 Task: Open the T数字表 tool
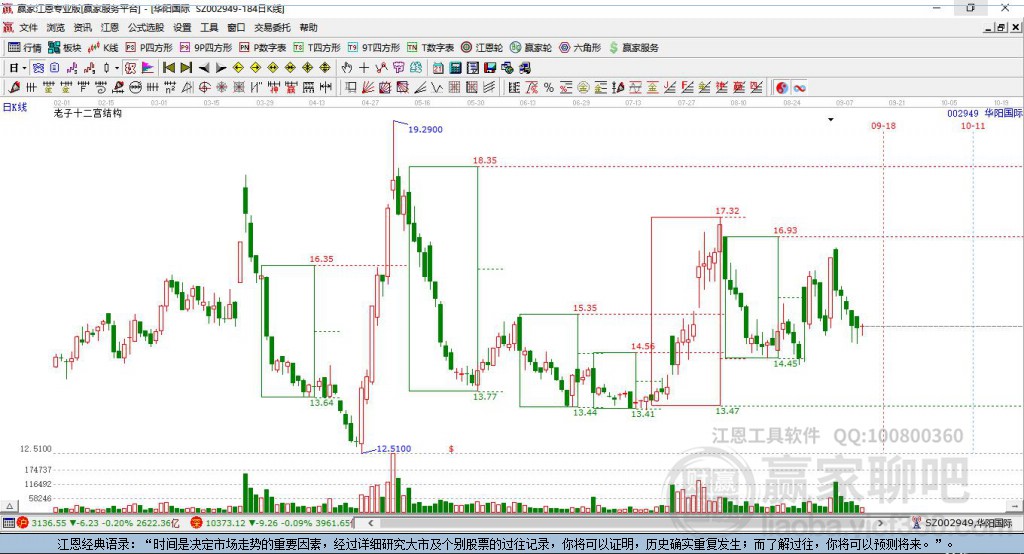[430, 48]
